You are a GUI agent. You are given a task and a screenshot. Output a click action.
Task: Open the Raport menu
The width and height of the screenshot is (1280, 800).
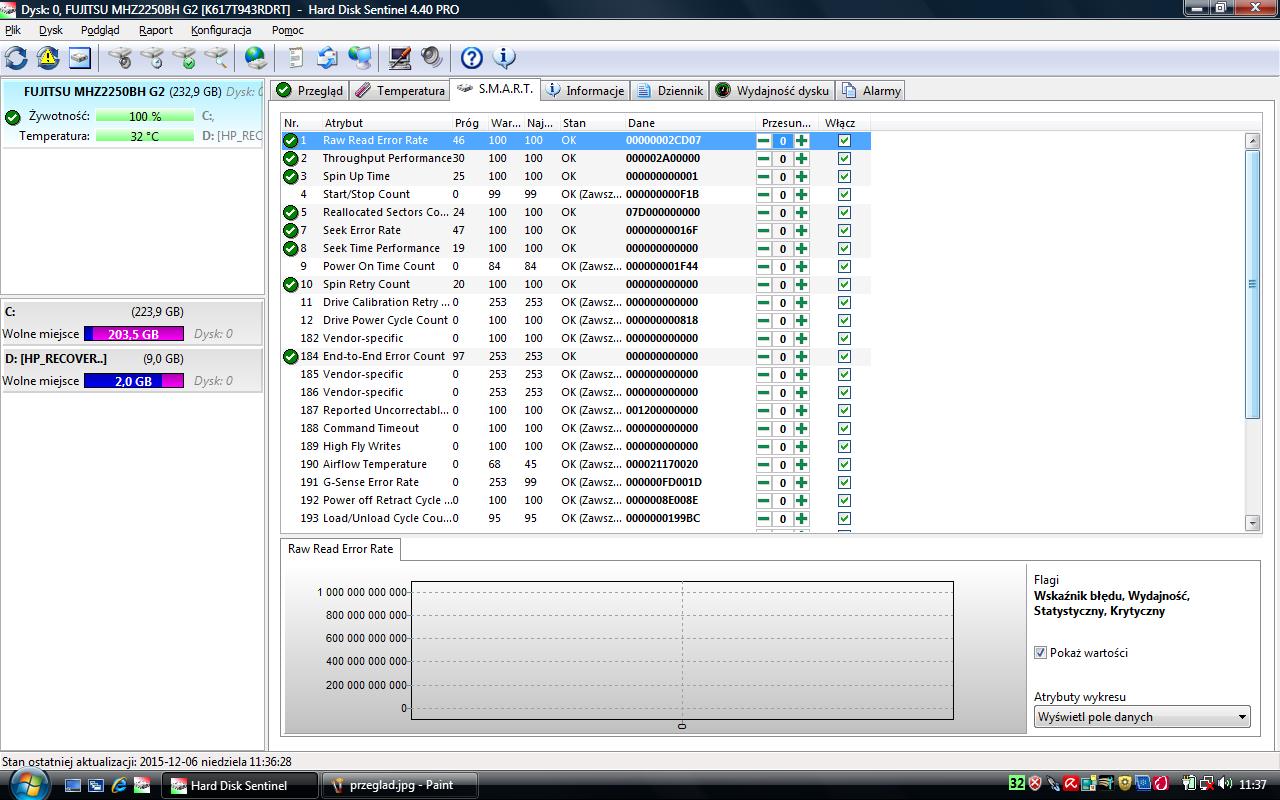pos(156,30)
